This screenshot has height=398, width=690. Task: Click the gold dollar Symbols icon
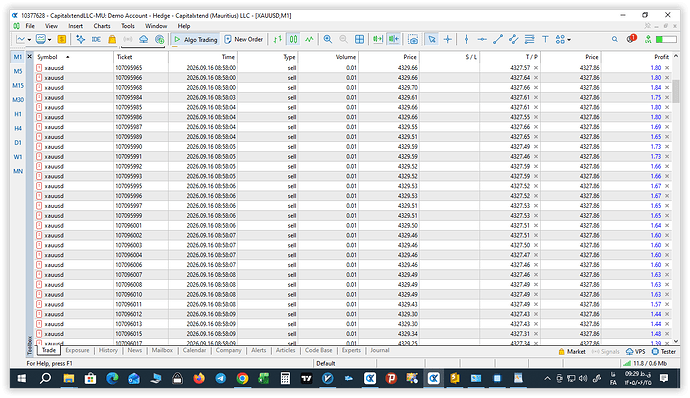pyautogui.click(x=62, y=40)
